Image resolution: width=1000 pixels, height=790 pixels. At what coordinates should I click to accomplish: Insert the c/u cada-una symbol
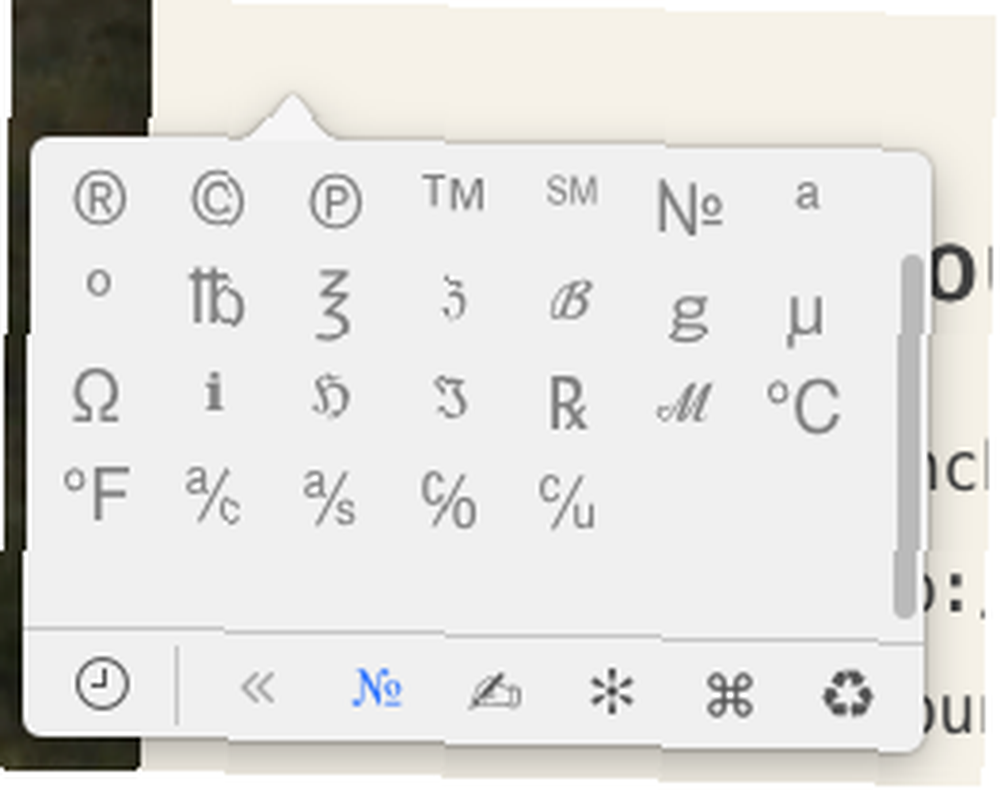pyautogui.click(x=567, y=501)
